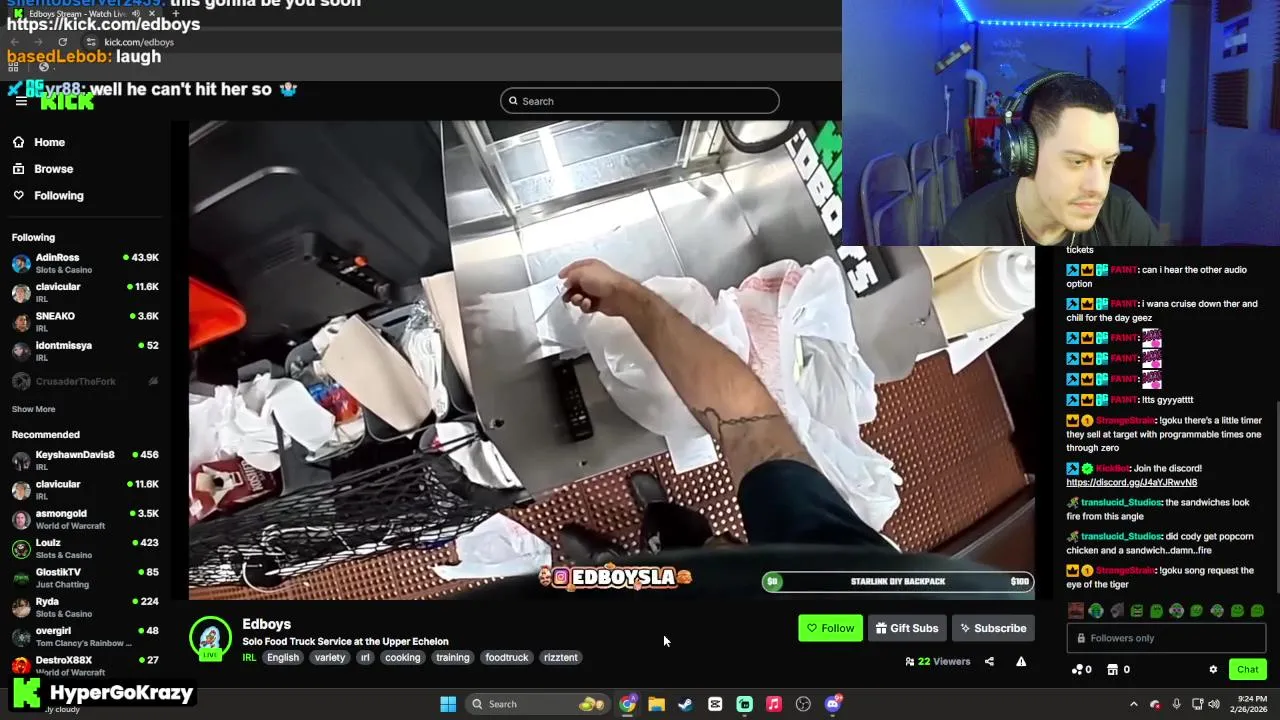The height and width of the screenshot is (720, 1280).
Task: Open Steam from the taskbar
Action: 685,704
